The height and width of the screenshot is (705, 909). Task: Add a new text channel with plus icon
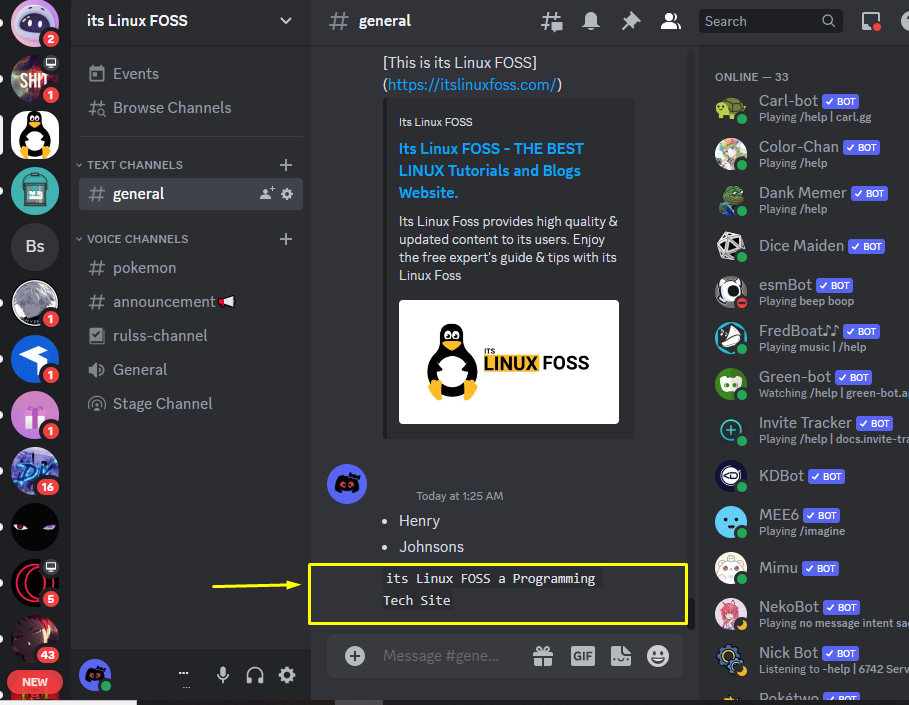pyautogui.click(x=286, y=165)
